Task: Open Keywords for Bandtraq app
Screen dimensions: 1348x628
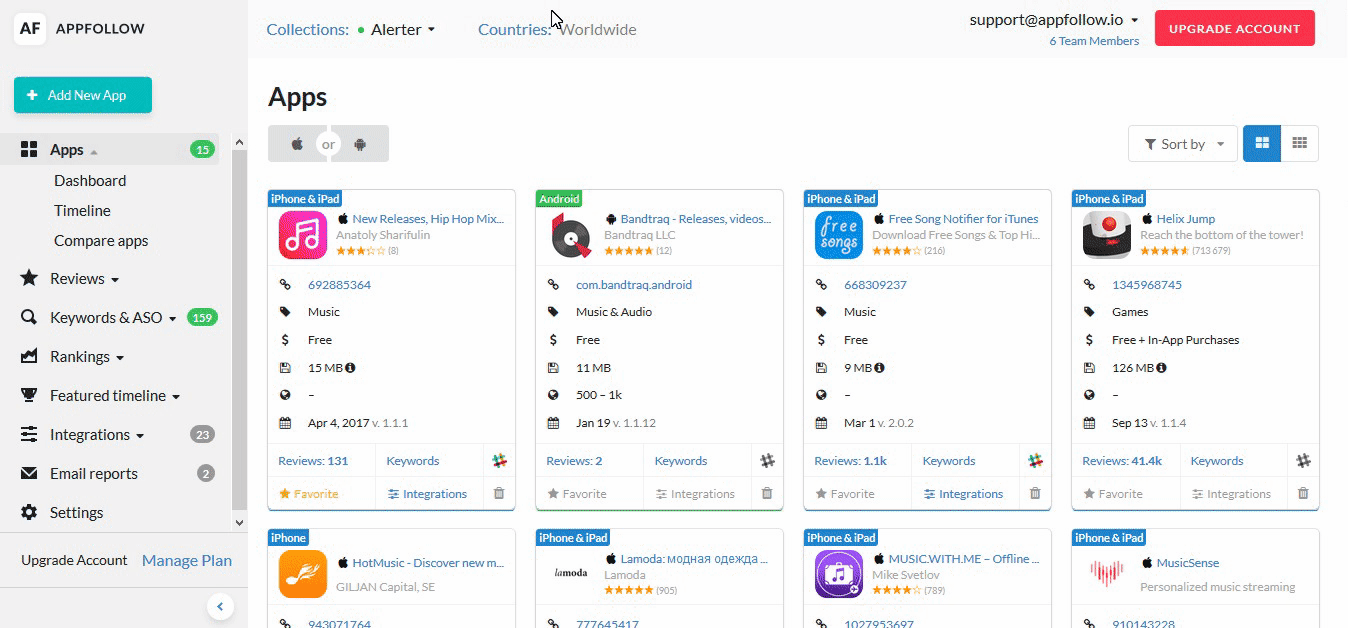Action: tap(681, 461)
